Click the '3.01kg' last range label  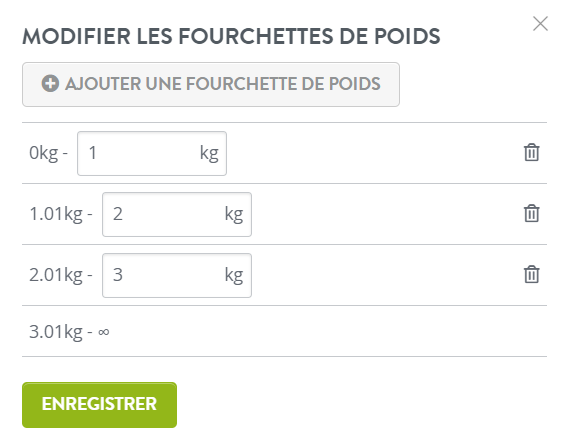click(x=56, y=332)
